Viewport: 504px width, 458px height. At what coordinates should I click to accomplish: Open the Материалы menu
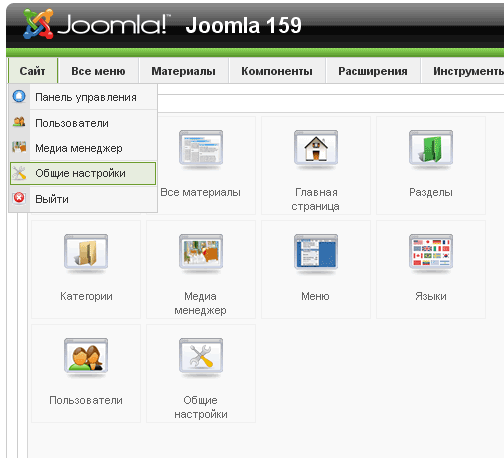[183, 71]
